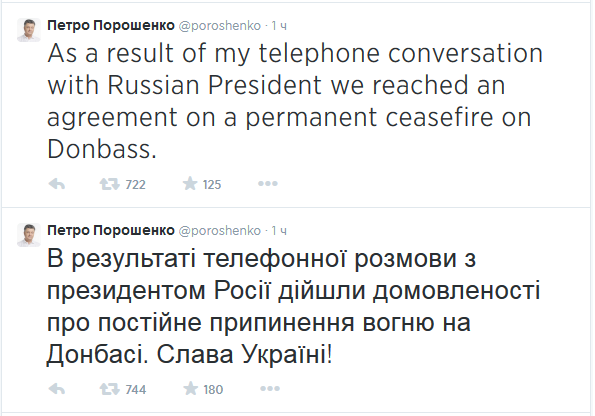Screen dimensions: 595x416
Task: Reply to the Ukrainian ceasefire tweet
Action: tap(57, 389)
